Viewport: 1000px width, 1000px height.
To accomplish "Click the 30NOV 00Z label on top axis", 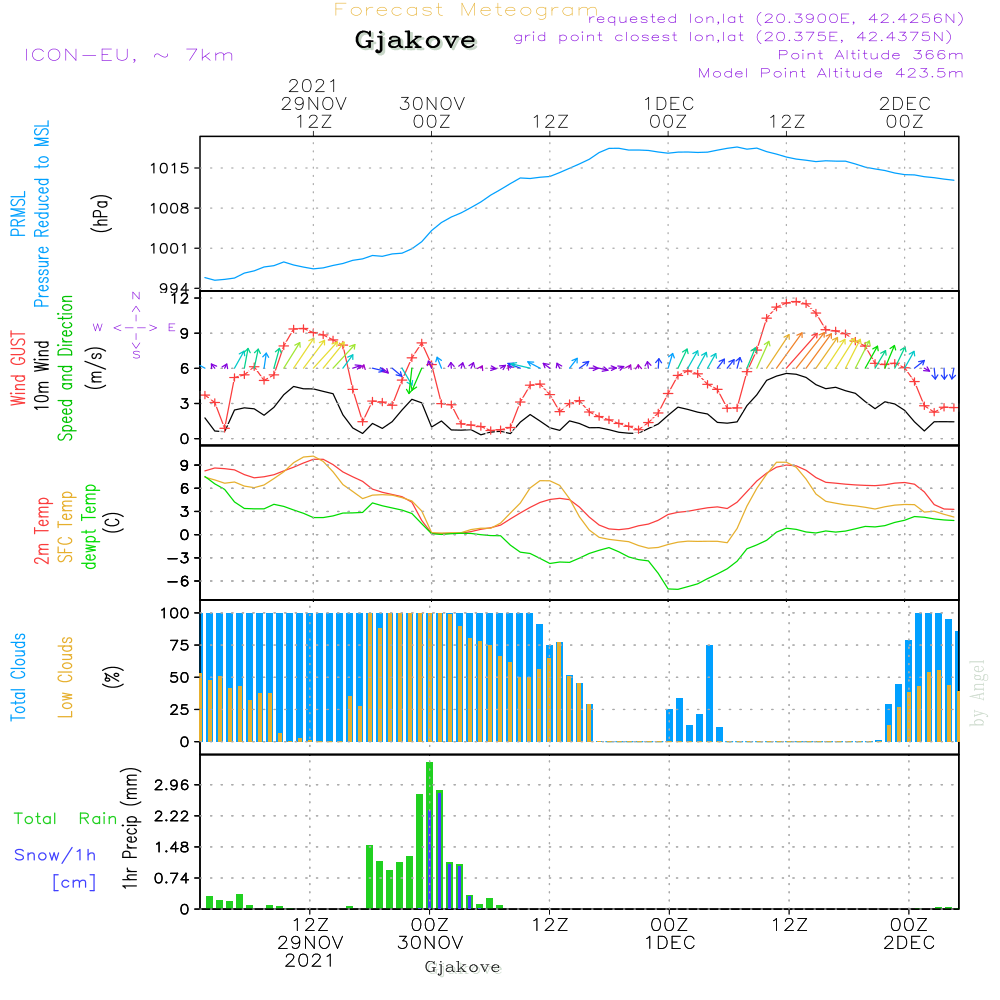I will [432, 112].
